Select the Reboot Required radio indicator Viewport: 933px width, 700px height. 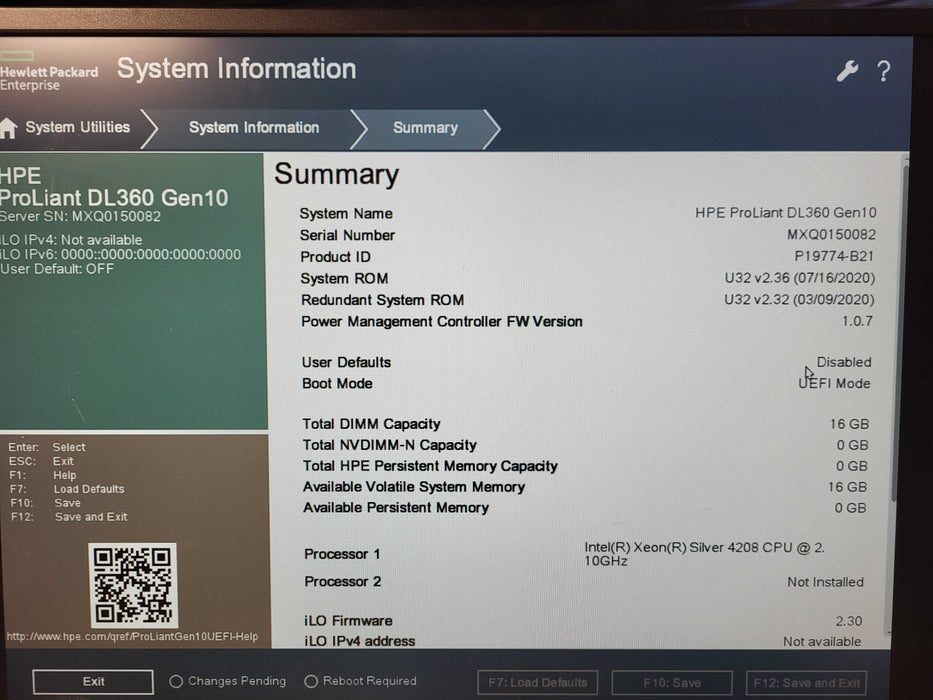[x=311, y=682]
